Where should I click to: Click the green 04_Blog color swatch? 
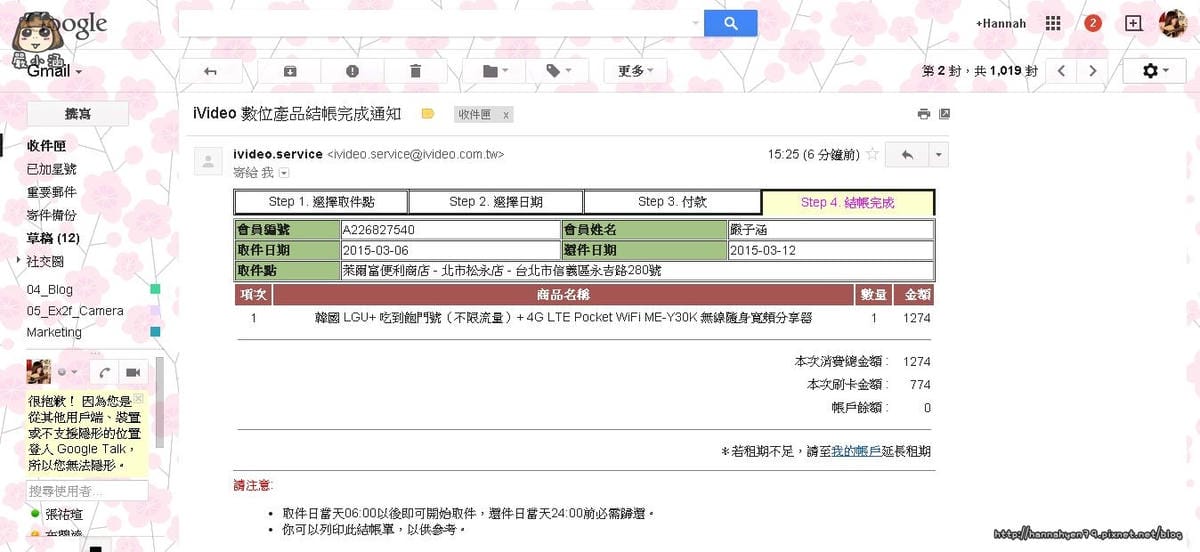click(155, 290)
